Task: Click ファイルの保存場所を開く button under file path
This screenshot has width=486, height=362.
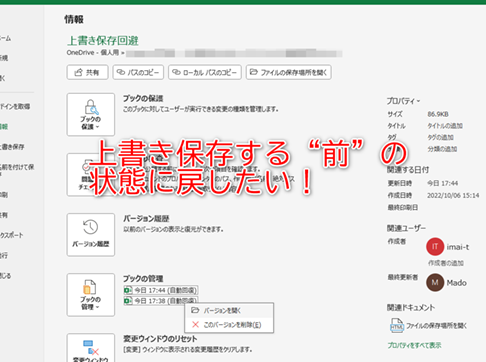Action: 289,72
